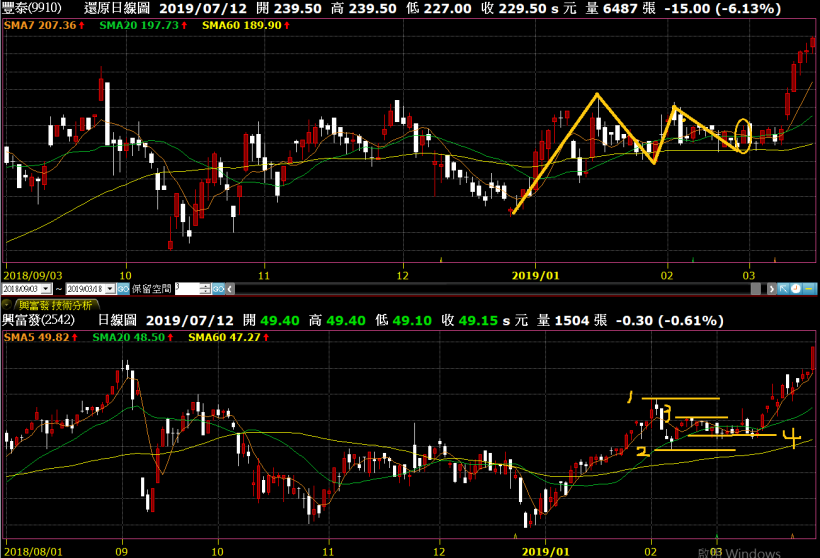This screenshot has width=820, height=558.
Task: Click the 2019/01 axis label on the 興富發 chart
Action: [x=545, y=552]
